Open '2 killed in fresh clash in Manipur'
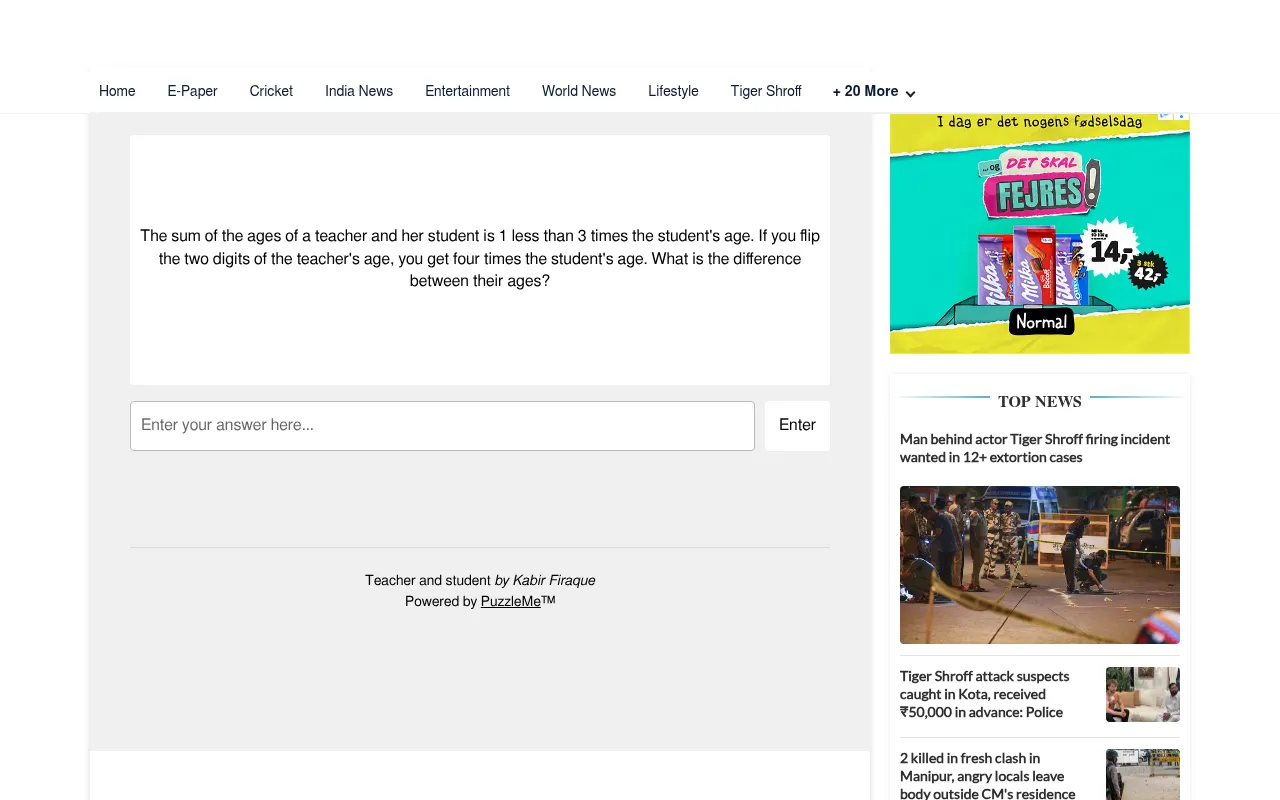Screen dimensions: 1280x800 tap(987, 776)
